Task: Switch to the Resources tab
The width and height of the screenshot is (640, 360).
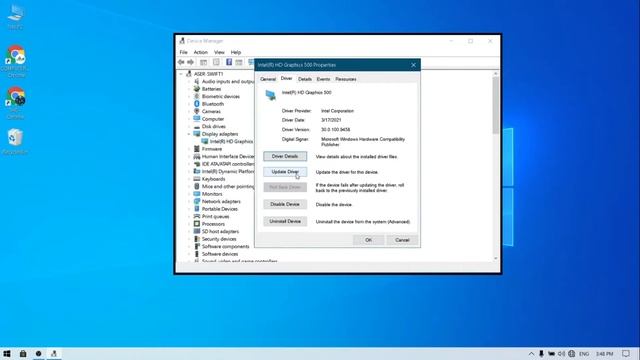Action: (346, 79)
